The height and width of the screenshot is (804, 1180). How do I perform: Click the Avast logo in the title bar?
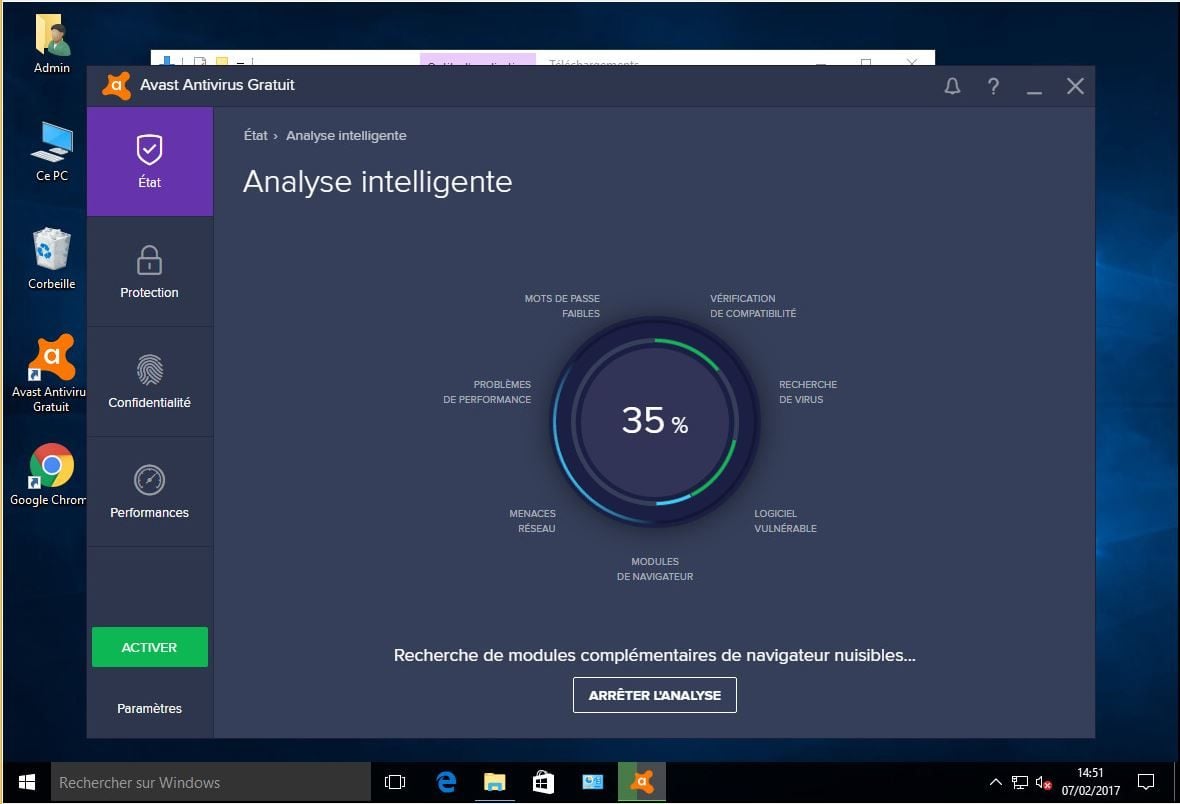pyautogui.click(x=117, y=86)
